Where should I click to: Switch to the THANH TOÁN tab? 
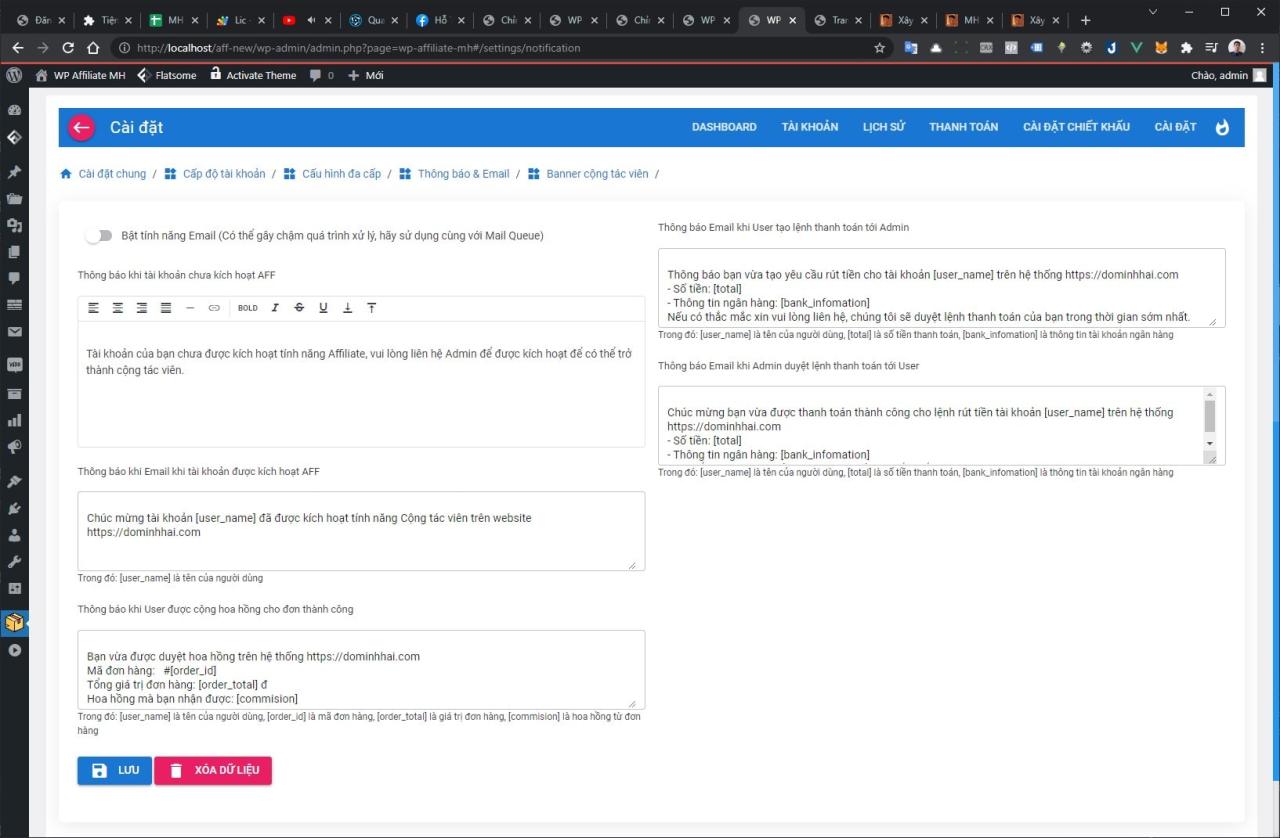pyautogui.click(x=962, y=127)
